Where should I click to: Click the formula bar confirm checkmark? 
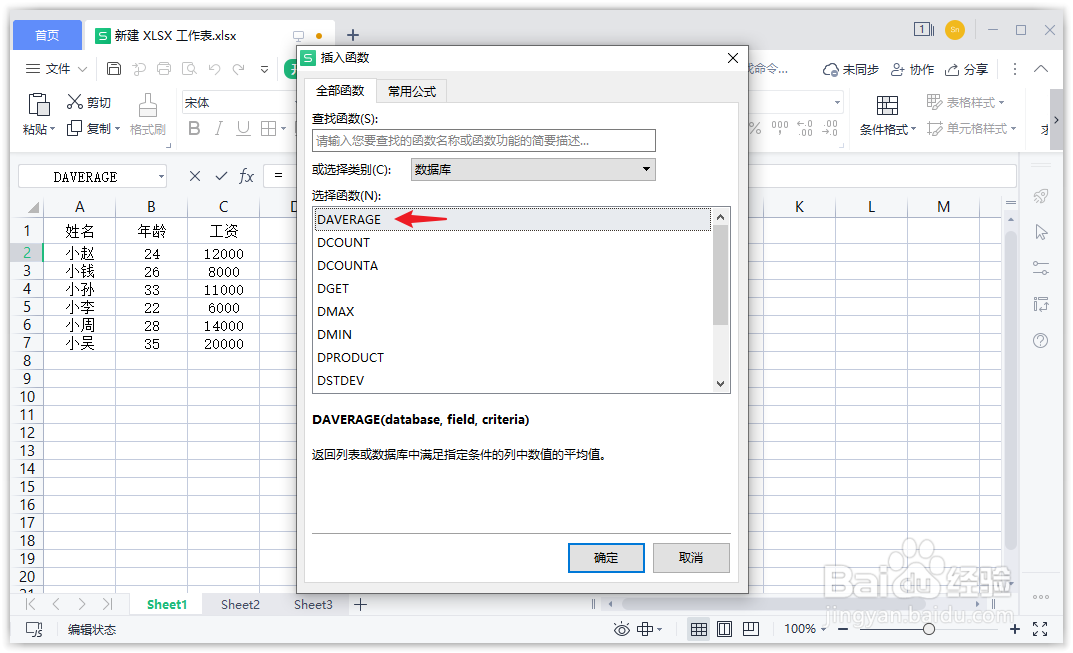pos(221,176)
